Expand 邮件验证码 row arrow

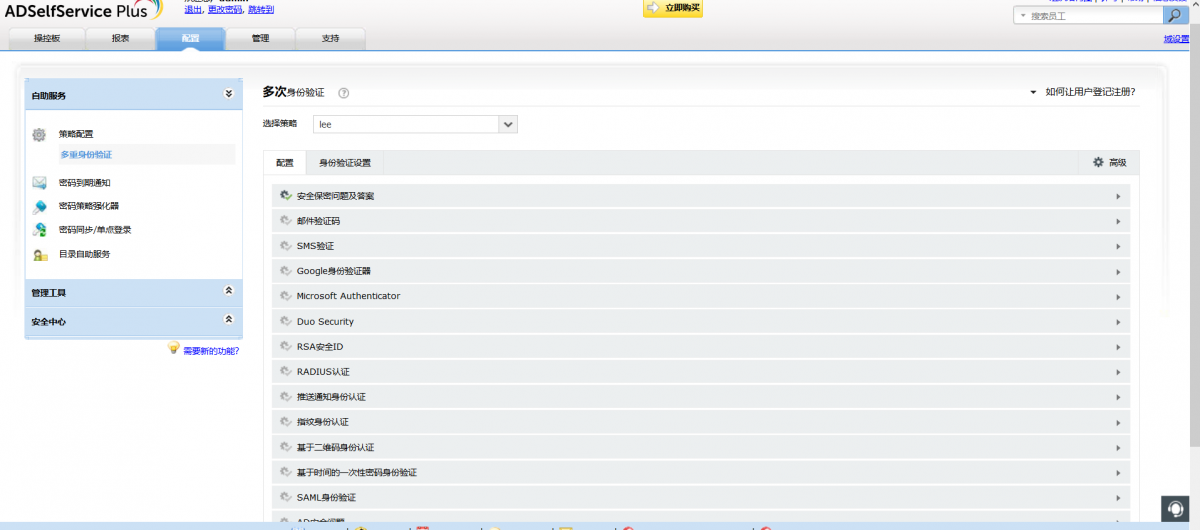(1118, 221)
